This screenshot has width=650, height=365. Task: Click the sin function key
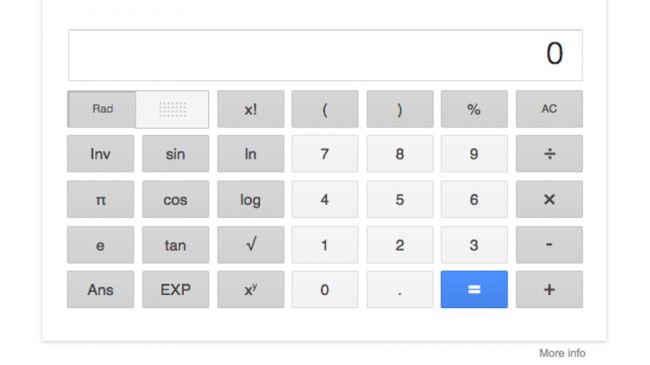click(176, 154)
